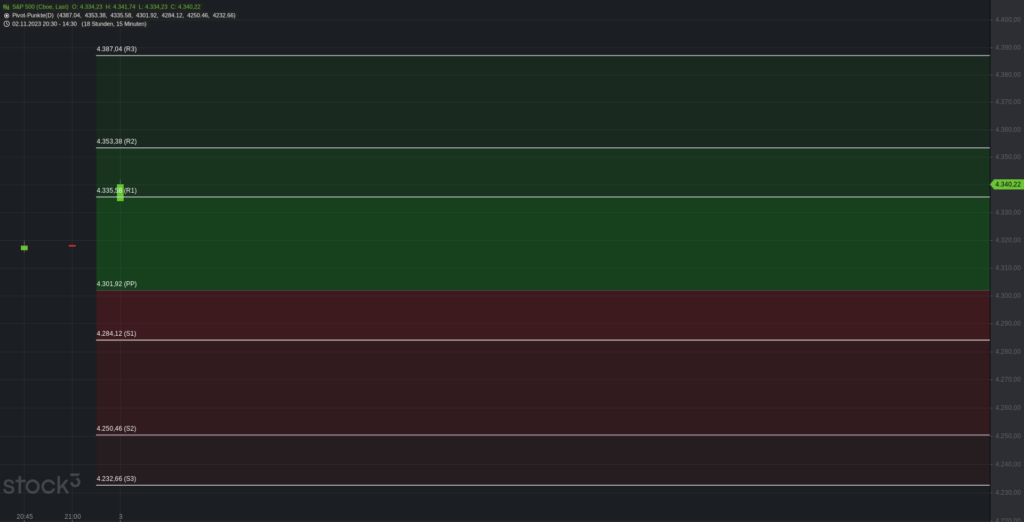The width and height of the screenshot is (1024, 522).
Task: Select the 4.250,46 (S2) support line label
Action: click(116, 429)
